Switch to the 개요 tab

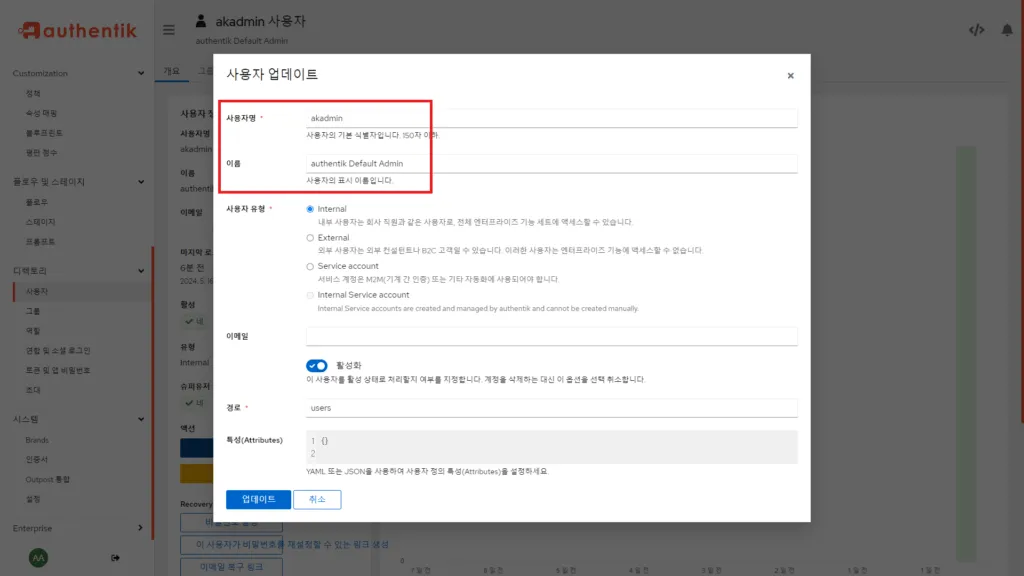coord(171,72)
